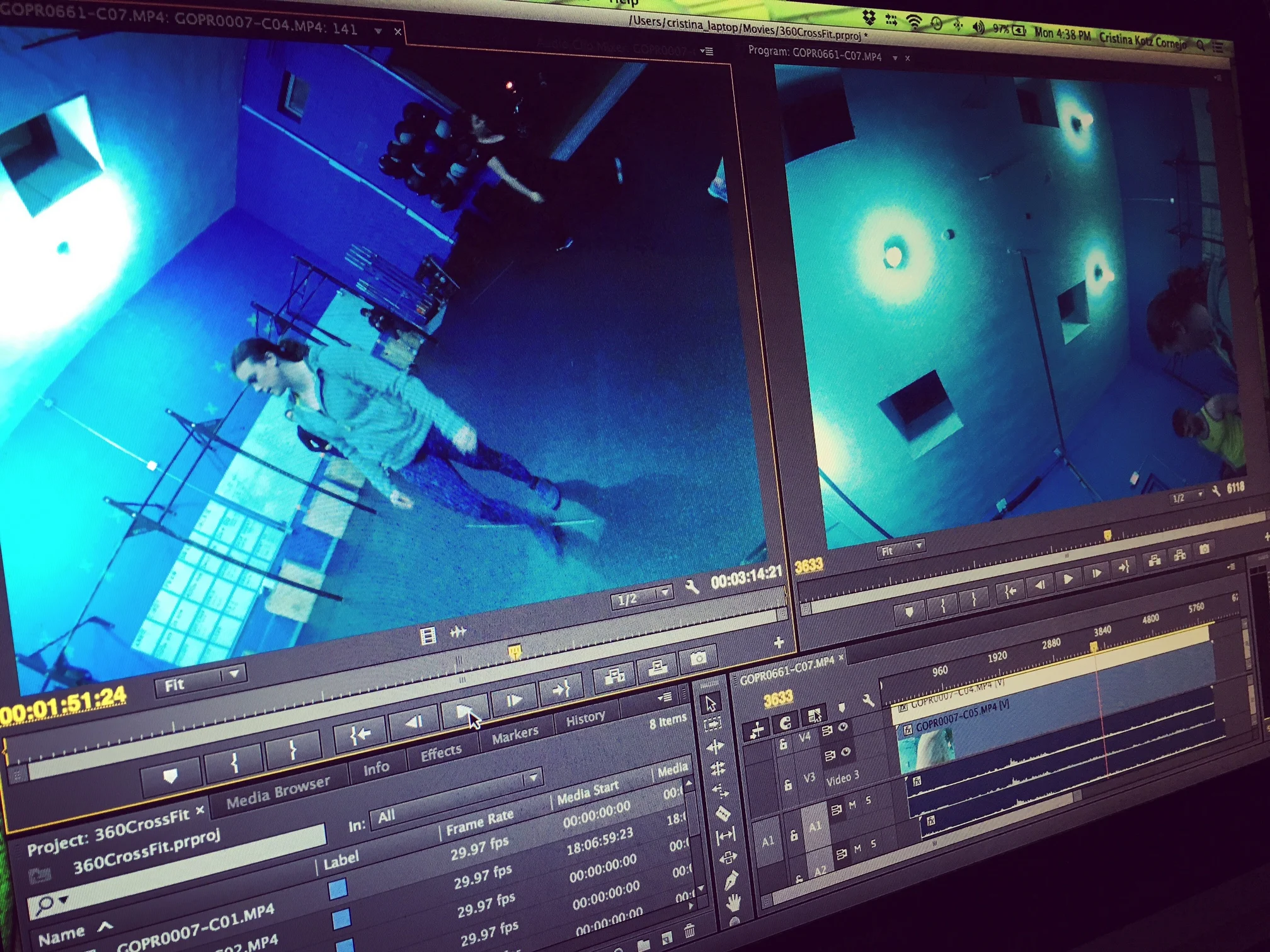Click Source Monitor settings wrench icon
The image size is (1270, 952).
(x=691, y=587)
